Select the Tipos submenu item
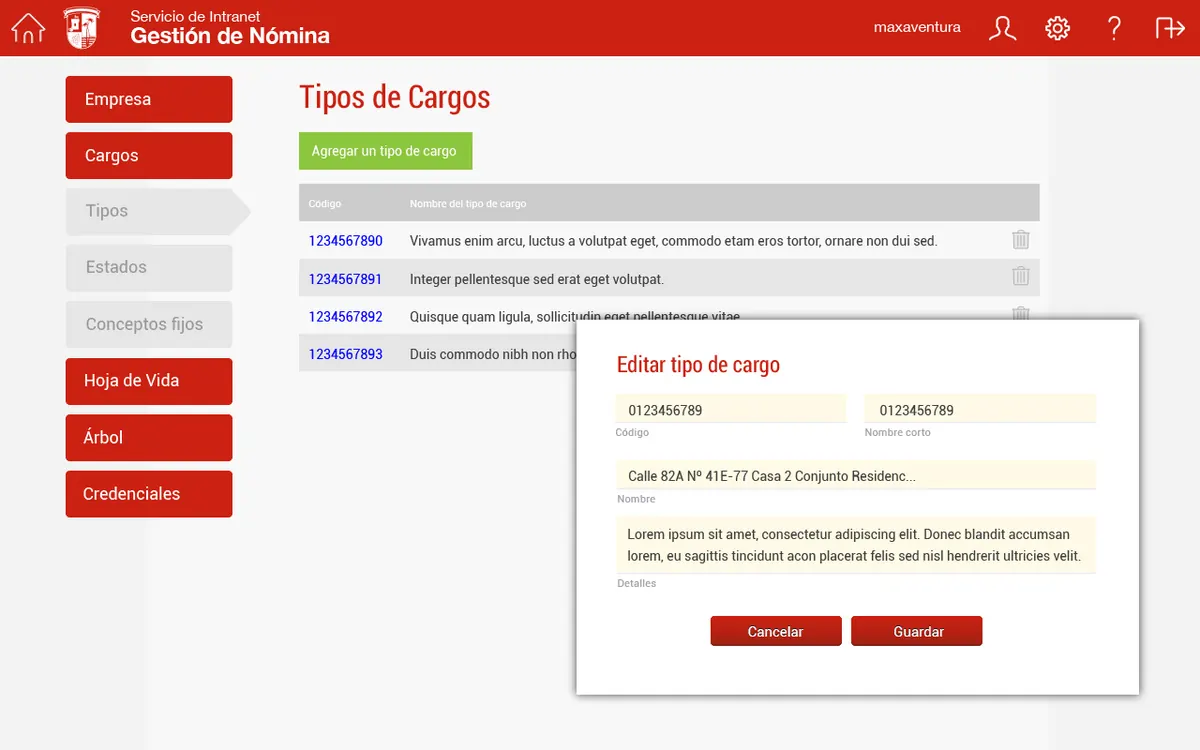Image resolution: width=1200 pixels, height=750 pixels. 158,211
